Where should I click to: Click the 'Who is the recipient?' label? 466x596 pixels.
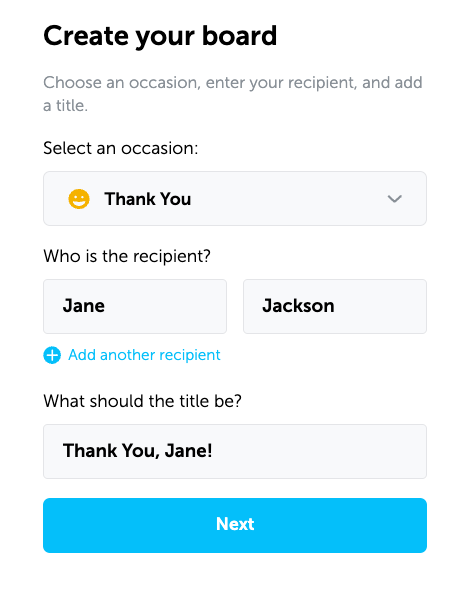[127, 256]
